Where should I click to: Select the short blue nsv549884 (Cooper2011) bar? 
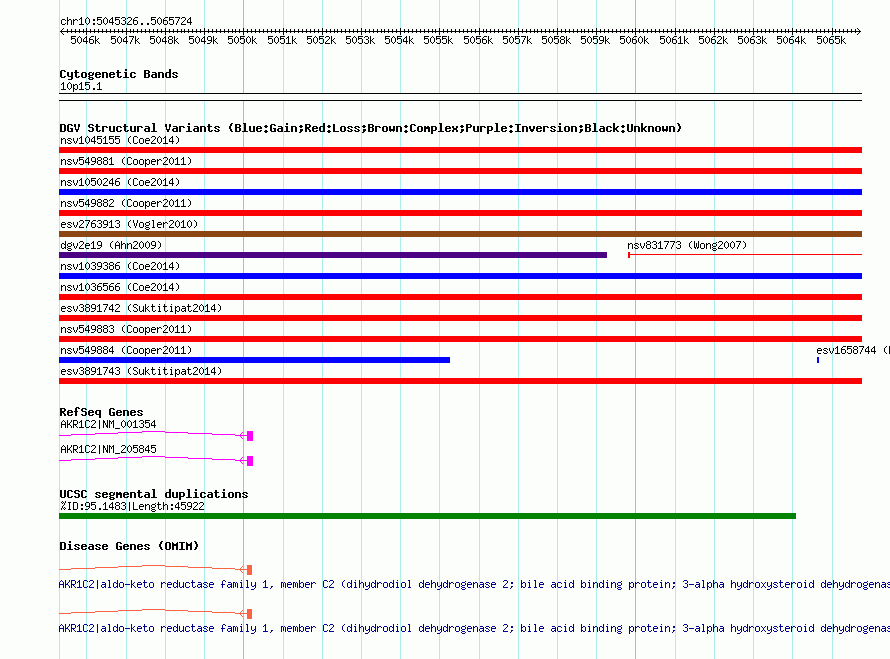click(254, 360)
